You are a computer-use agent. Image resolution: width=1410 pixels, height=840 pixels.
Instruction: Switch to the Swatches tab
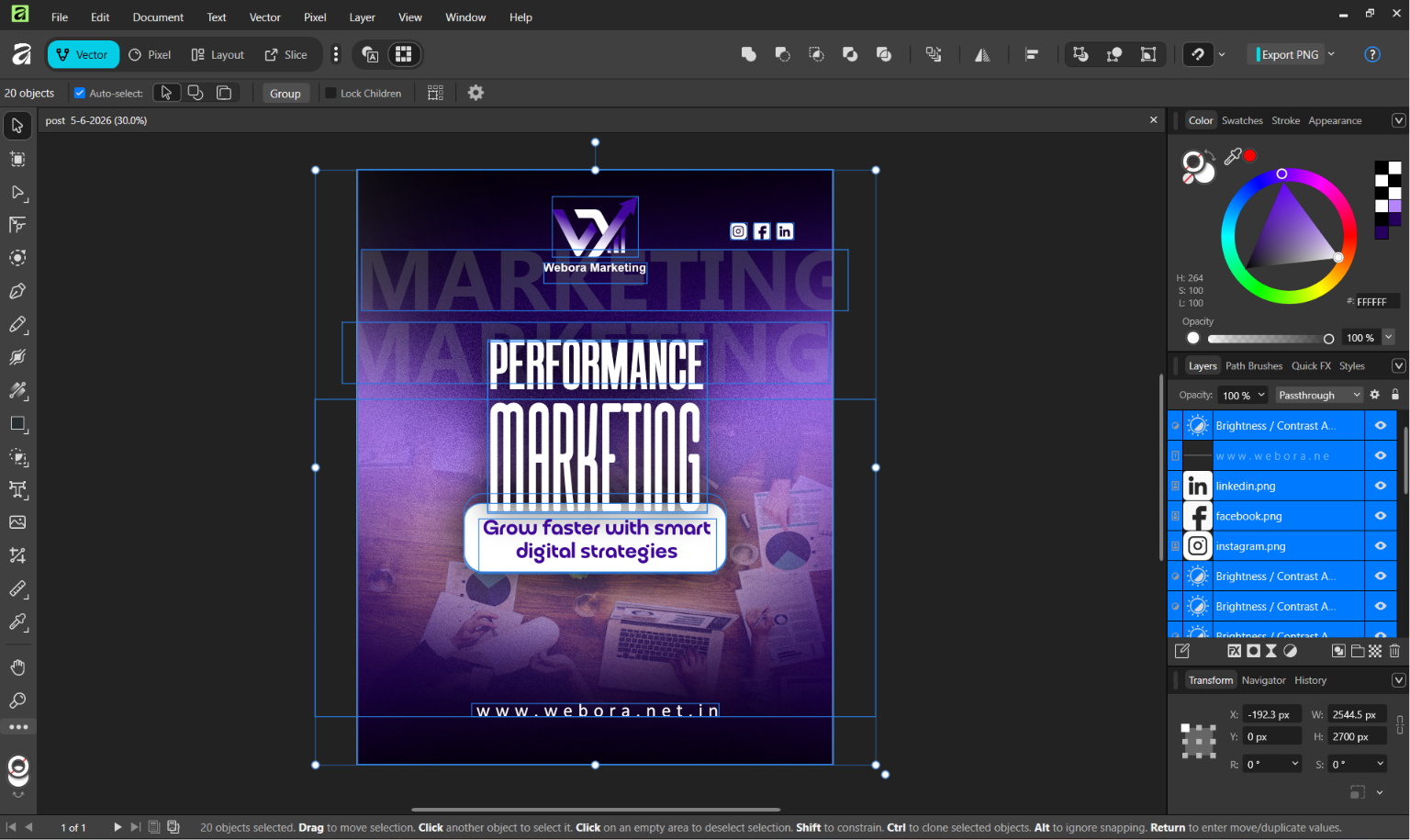pyautogui.click(x=1242, y=120)
